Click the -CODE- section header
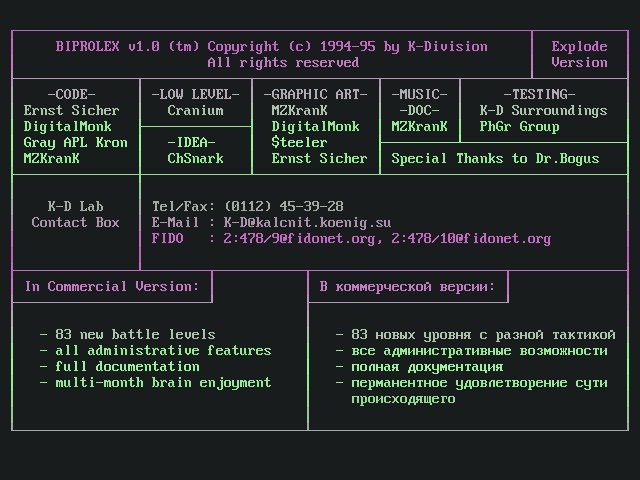This screenshot has height=480, width=640. tap(72, 94)
